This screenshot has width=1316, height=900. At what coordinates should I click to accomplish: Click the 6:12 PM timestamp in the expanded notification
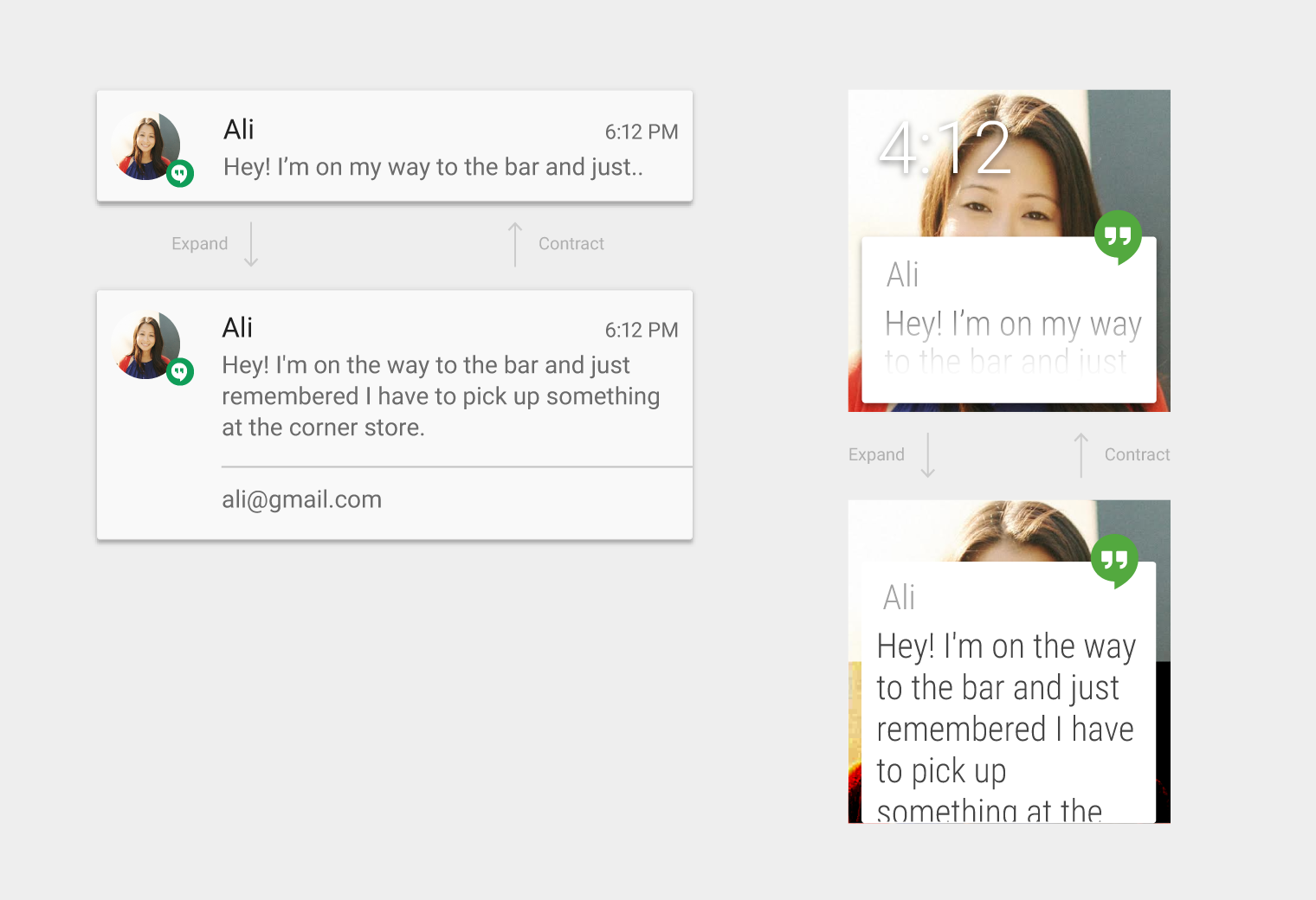coord(641,331)
